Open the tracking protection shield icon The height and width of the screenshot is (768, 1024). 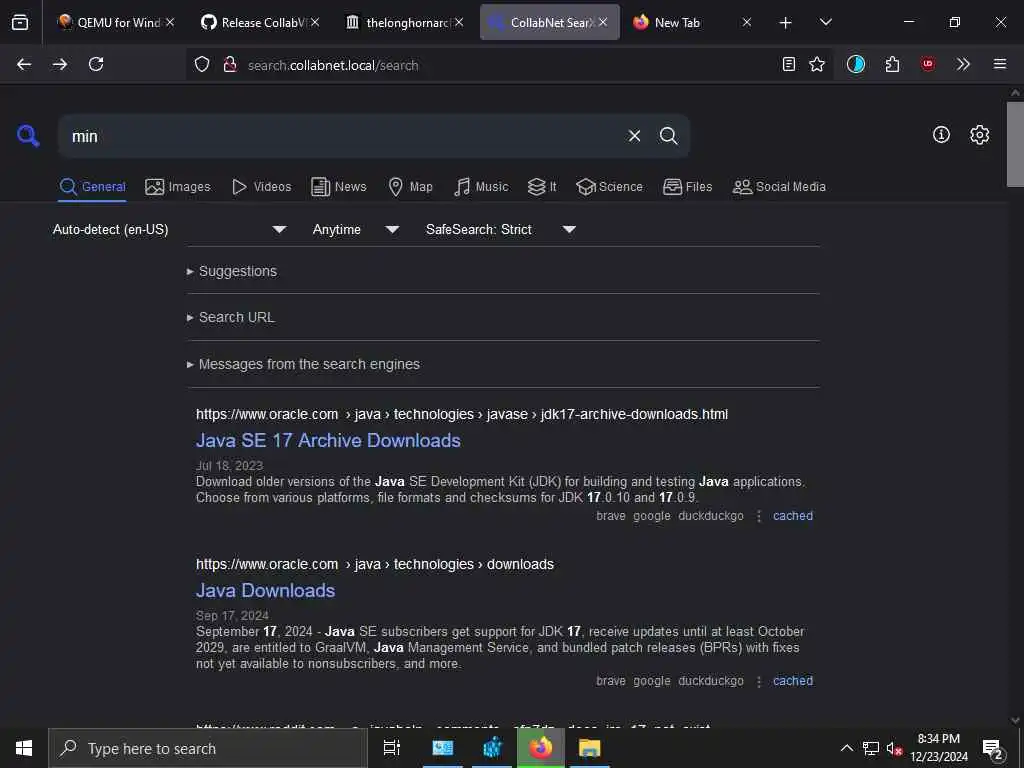[202, 65]
